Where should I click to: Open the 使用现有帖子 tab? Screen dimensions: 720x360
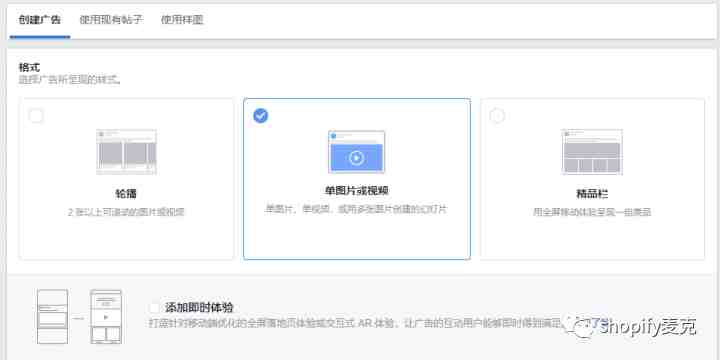pos(111,20)
